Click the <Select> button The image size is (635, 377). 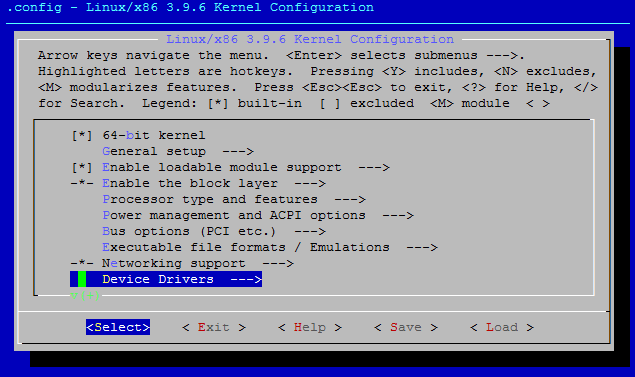pyautogui.click(x=118, y=327)
